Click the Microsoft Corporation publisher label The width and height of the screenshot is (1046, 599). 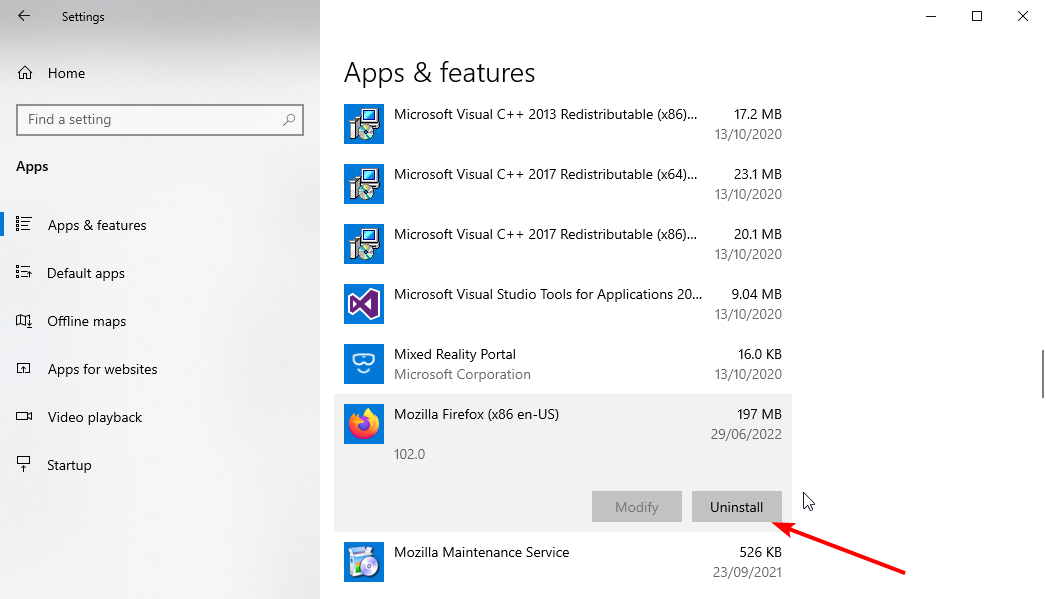(462, 374)
